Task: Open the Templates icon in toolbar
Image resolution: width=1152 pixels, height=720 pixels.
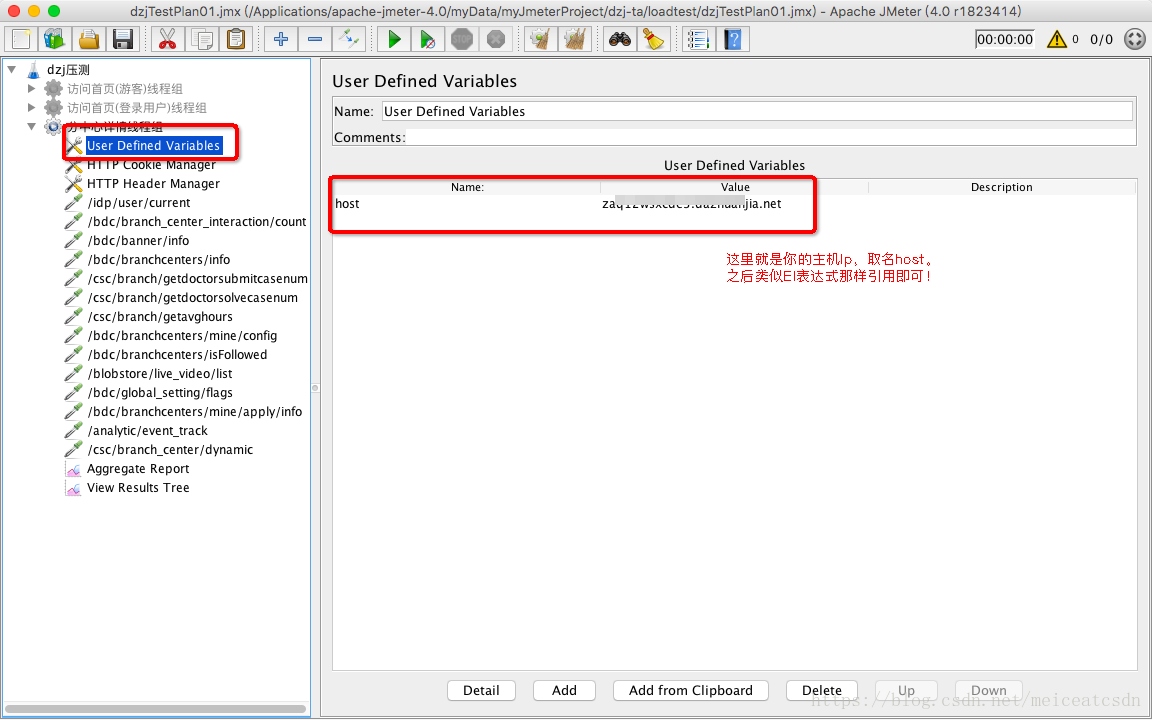Action: (55, 39)
